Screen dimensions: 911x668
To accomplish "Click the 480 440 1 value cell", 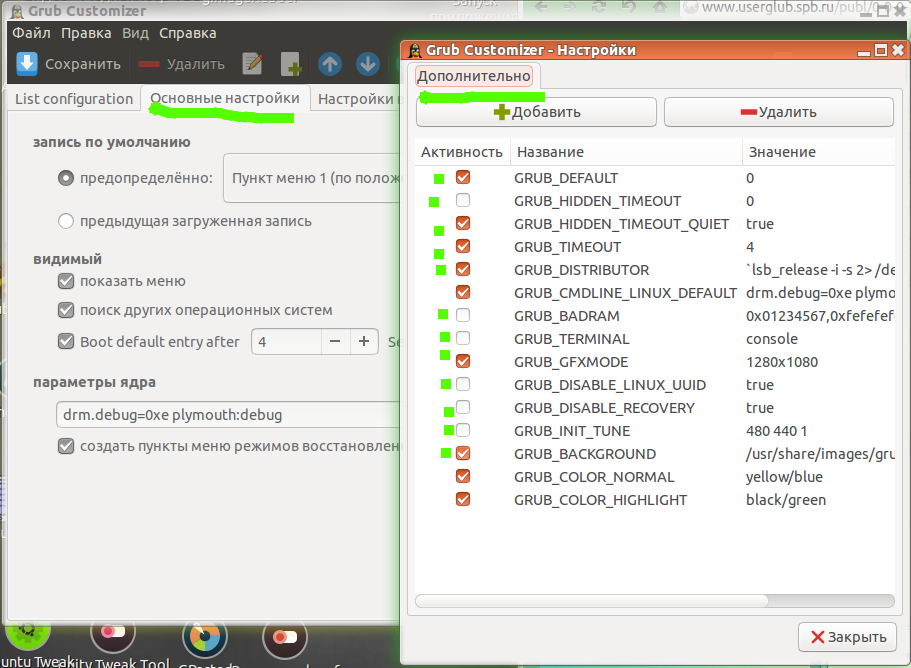I will 776,431.
